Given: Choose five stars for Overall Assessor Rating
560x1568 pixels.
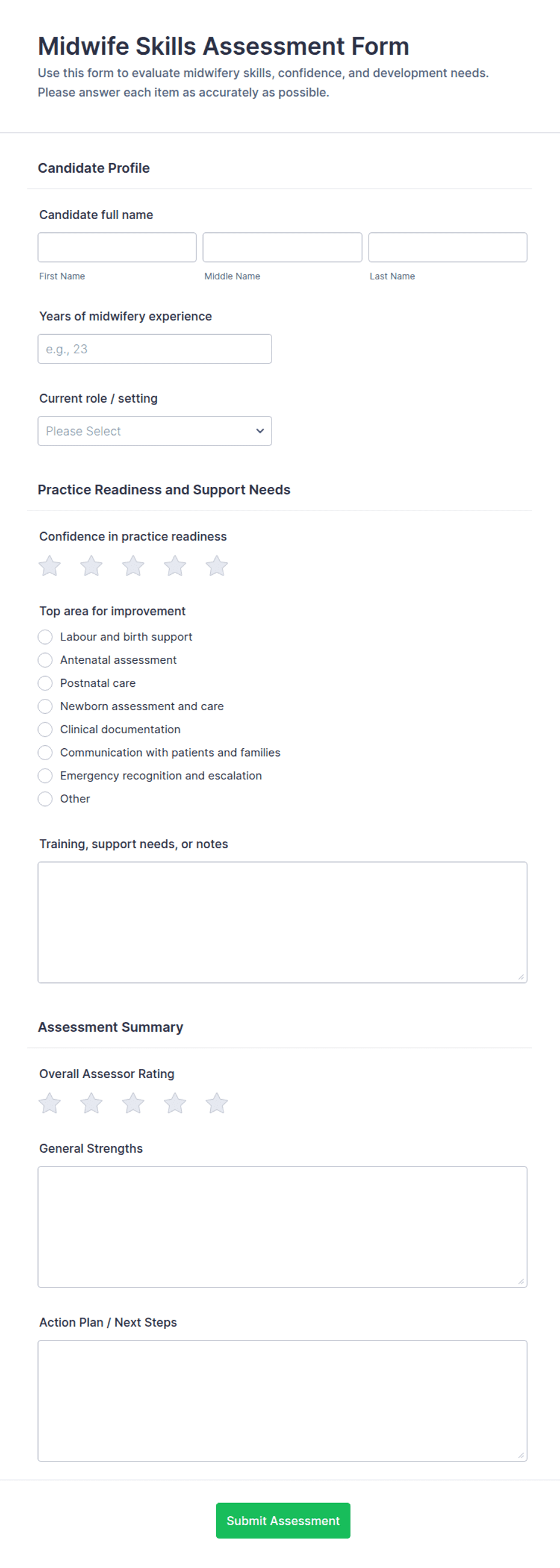Looking at the screenshot, I should click(x=216, y=1103).
